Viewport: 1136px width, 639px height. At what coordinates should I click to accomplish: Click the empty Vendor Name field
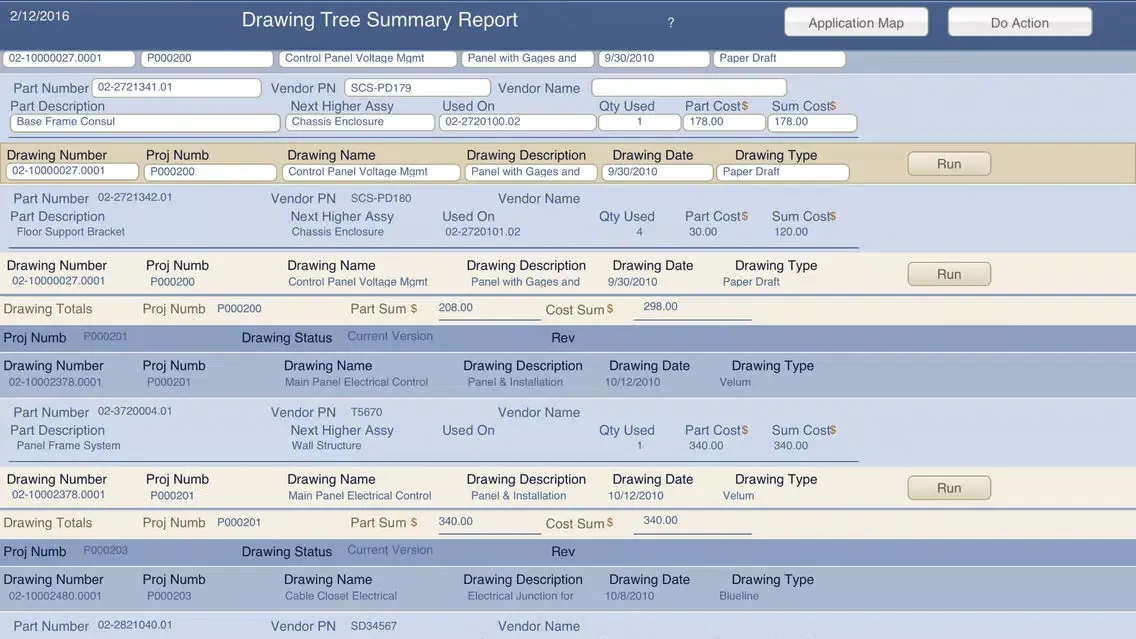tap(688, 88)
